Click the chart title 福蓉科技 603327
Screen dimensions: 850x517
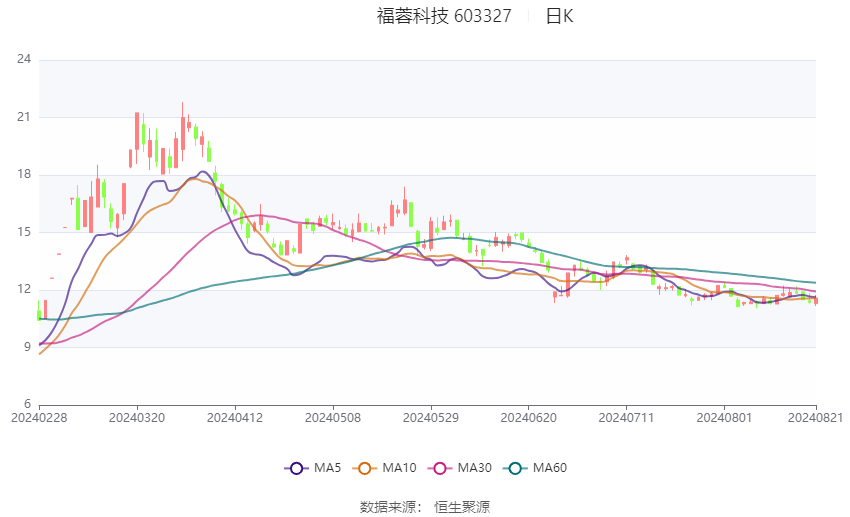(x=444, y=16)
